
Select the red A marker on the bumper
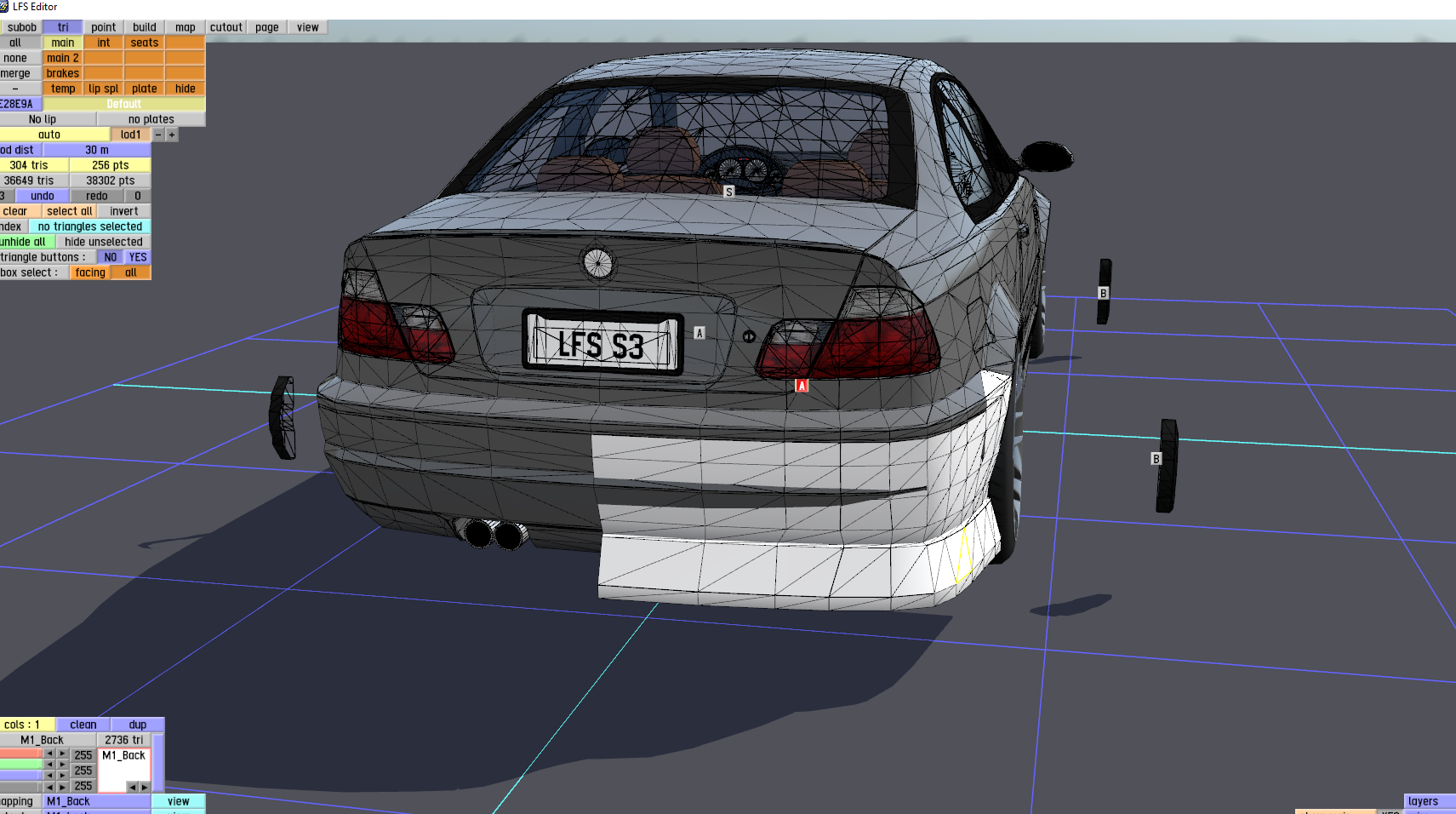[x=802, y=386]
